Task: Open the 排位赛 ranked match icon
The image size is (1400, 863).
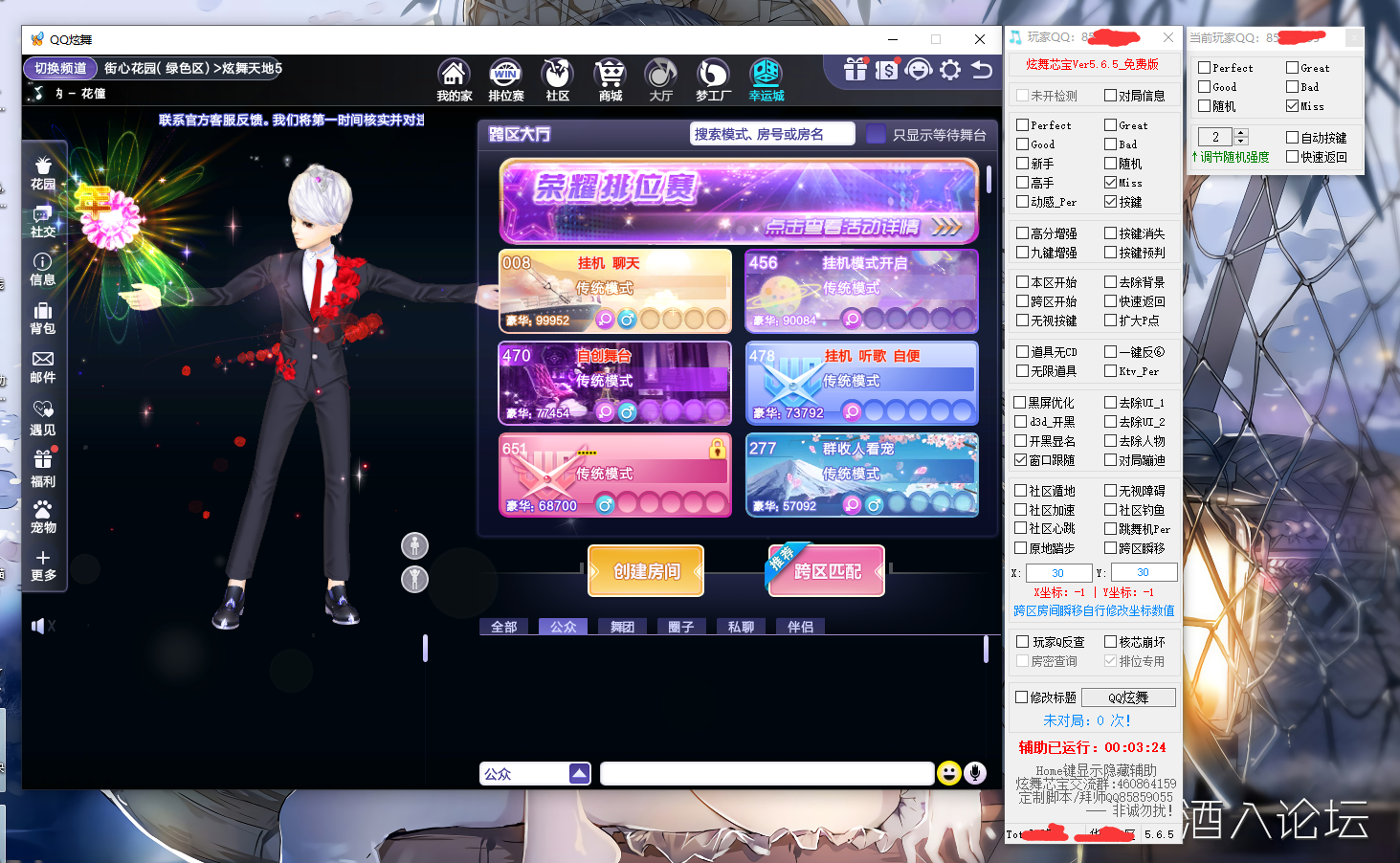Action: tap(505, 77)
